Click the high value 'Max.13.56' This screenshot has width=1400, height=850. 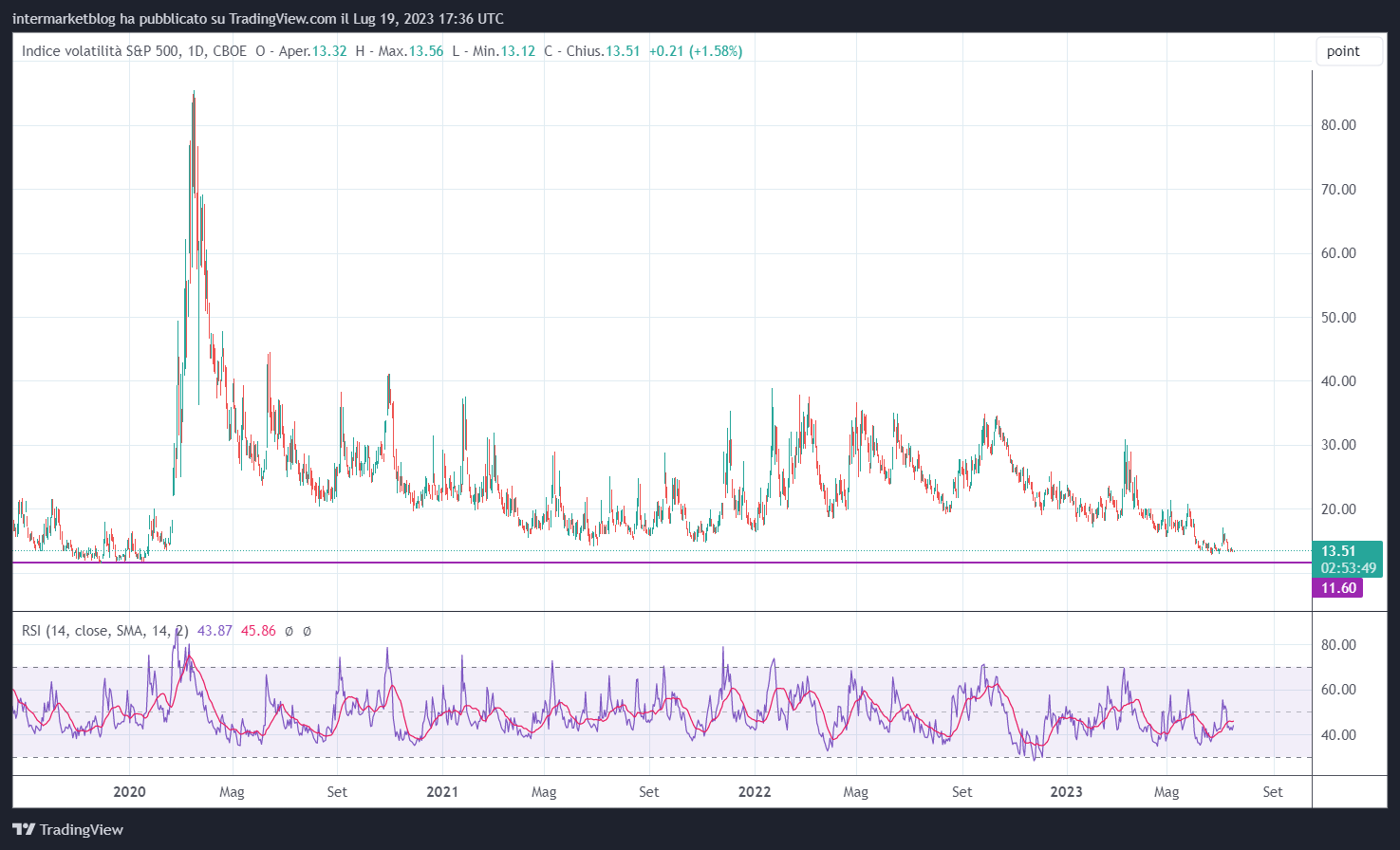click(411, 51)
